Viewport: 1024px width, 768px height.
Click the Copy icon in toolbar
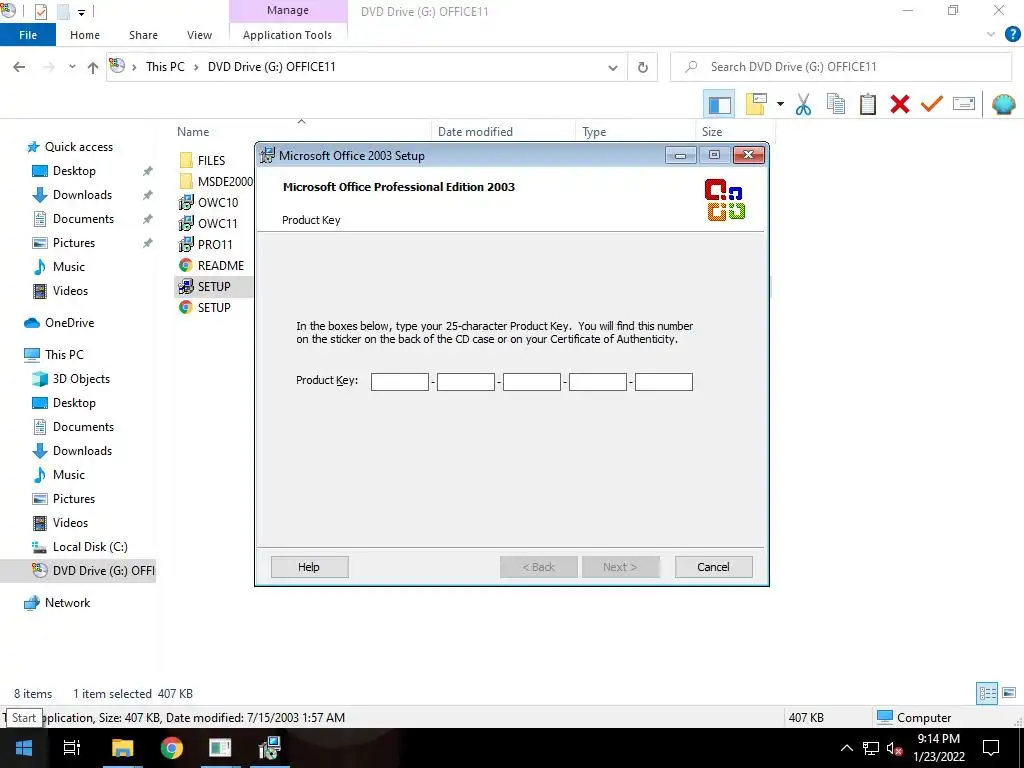pyautogui.click(x=836, y=104)
